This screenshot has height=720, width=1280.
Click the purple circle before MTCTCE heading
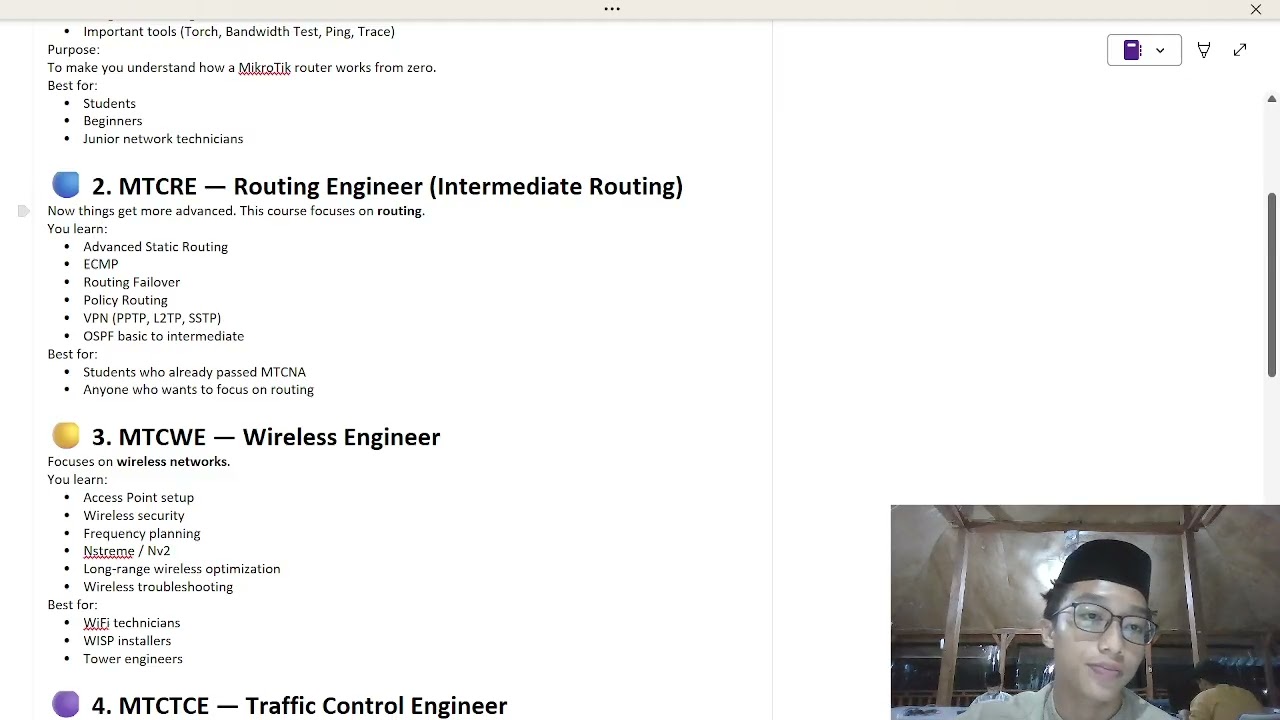pos(66,705)
